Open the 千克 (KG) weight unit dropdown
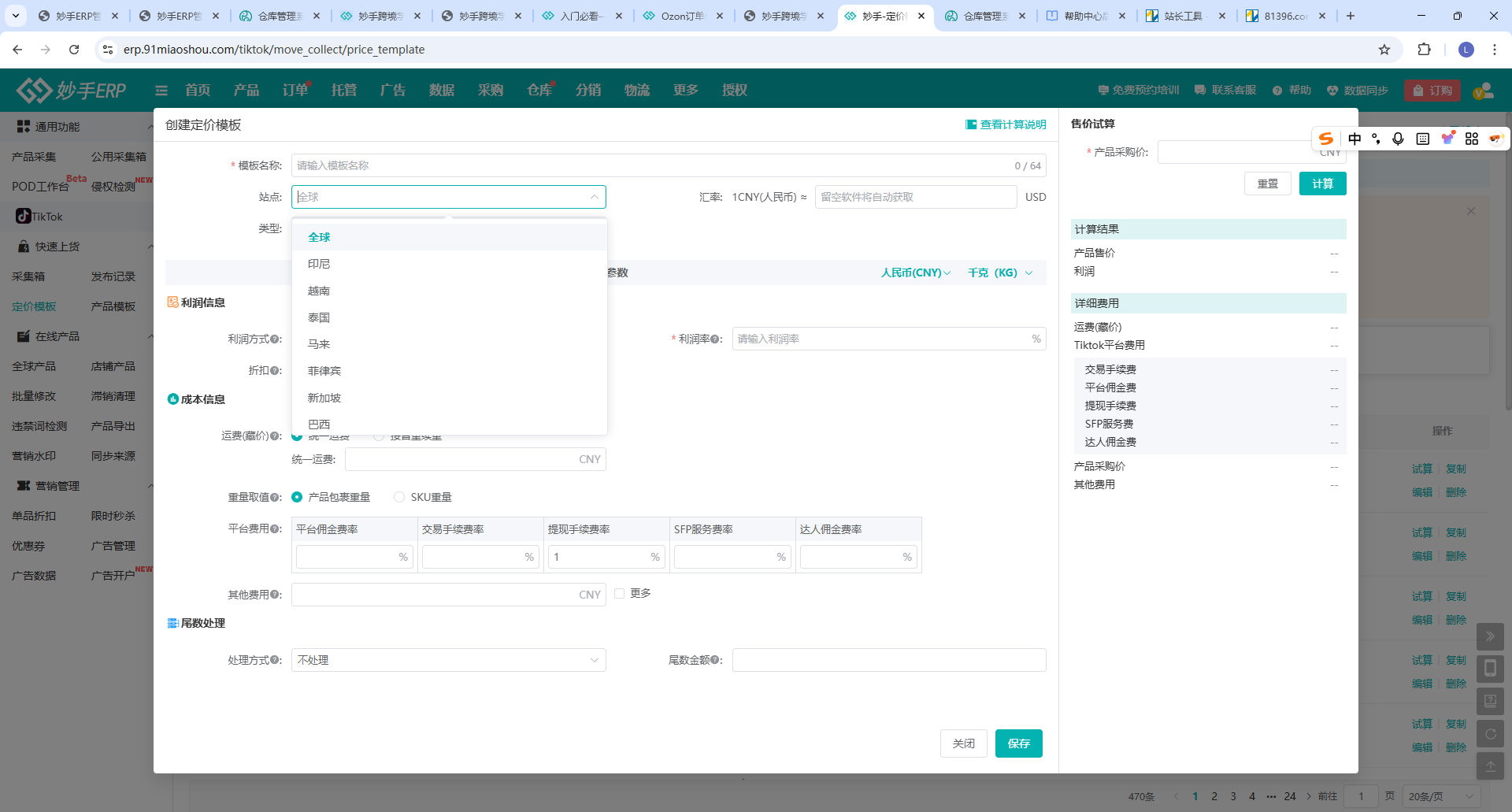The height and width of the screenshot is (812, 1512). pyautogui.click(x=999, y=273)
